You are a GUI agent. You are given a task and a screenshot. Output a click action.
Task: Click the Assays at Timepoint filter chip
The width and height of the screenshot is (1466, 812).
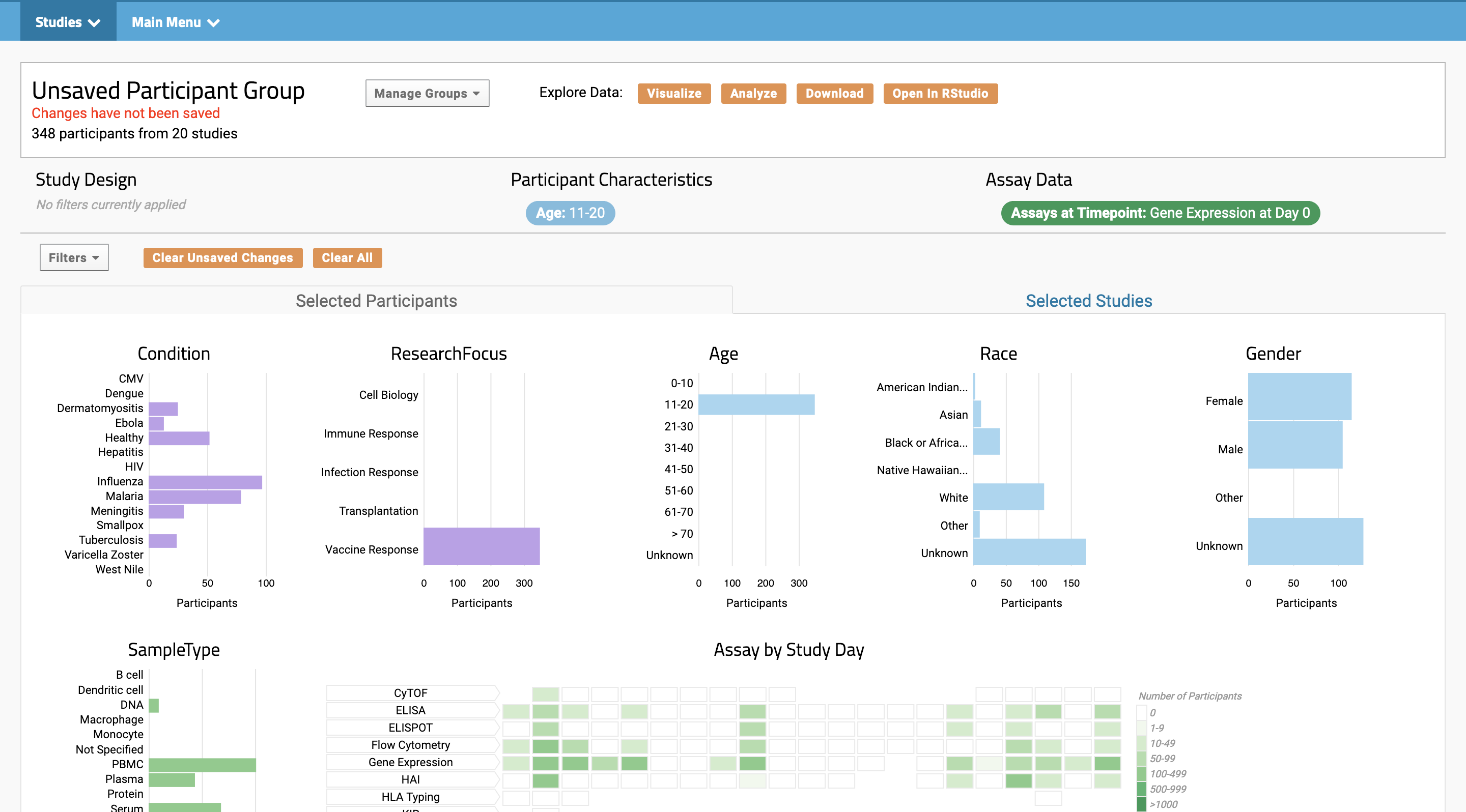[1160, 213]
